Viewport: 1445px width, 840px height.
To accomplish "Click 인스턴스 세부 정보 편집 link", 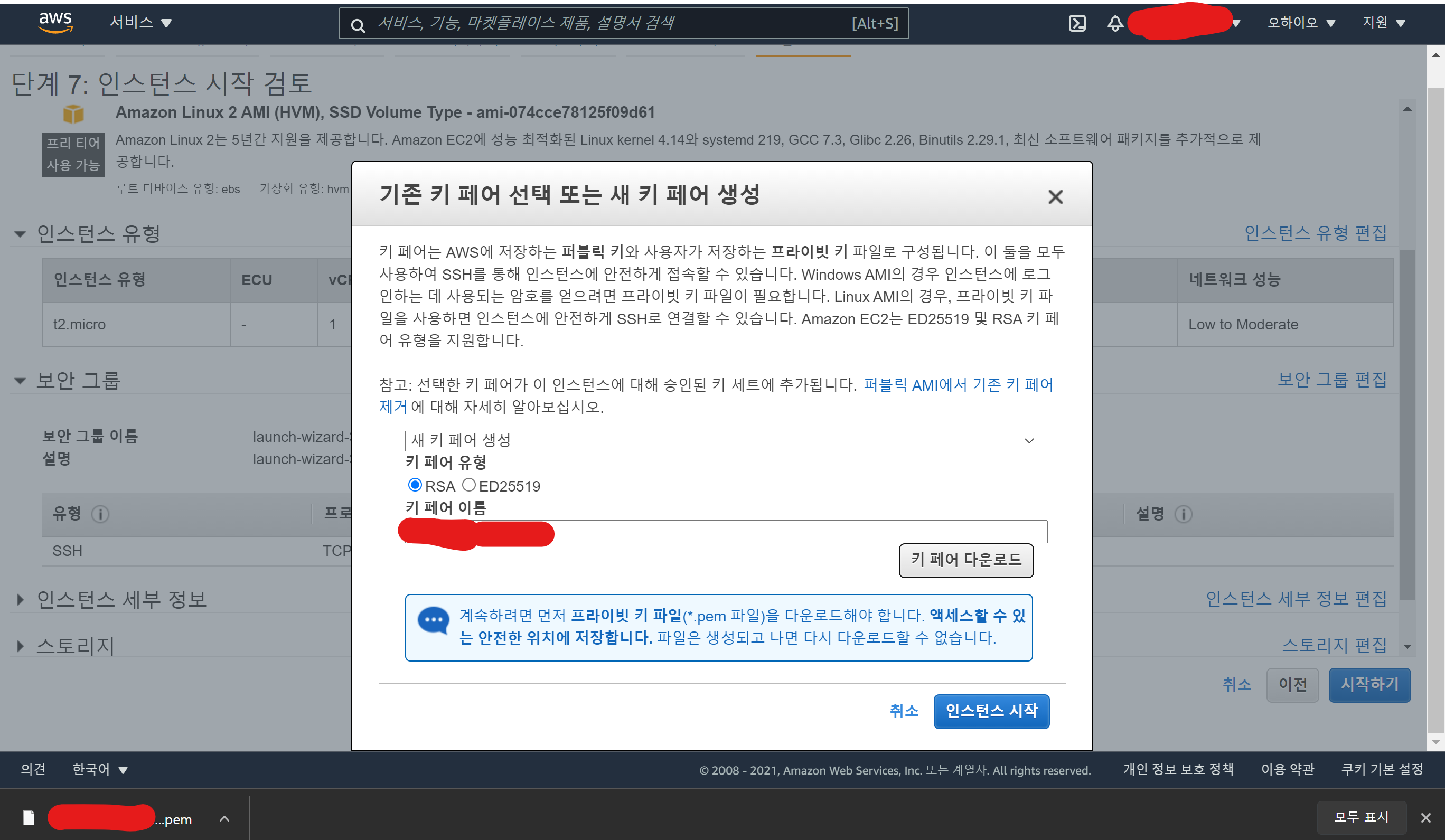I will click(1296, 599).
